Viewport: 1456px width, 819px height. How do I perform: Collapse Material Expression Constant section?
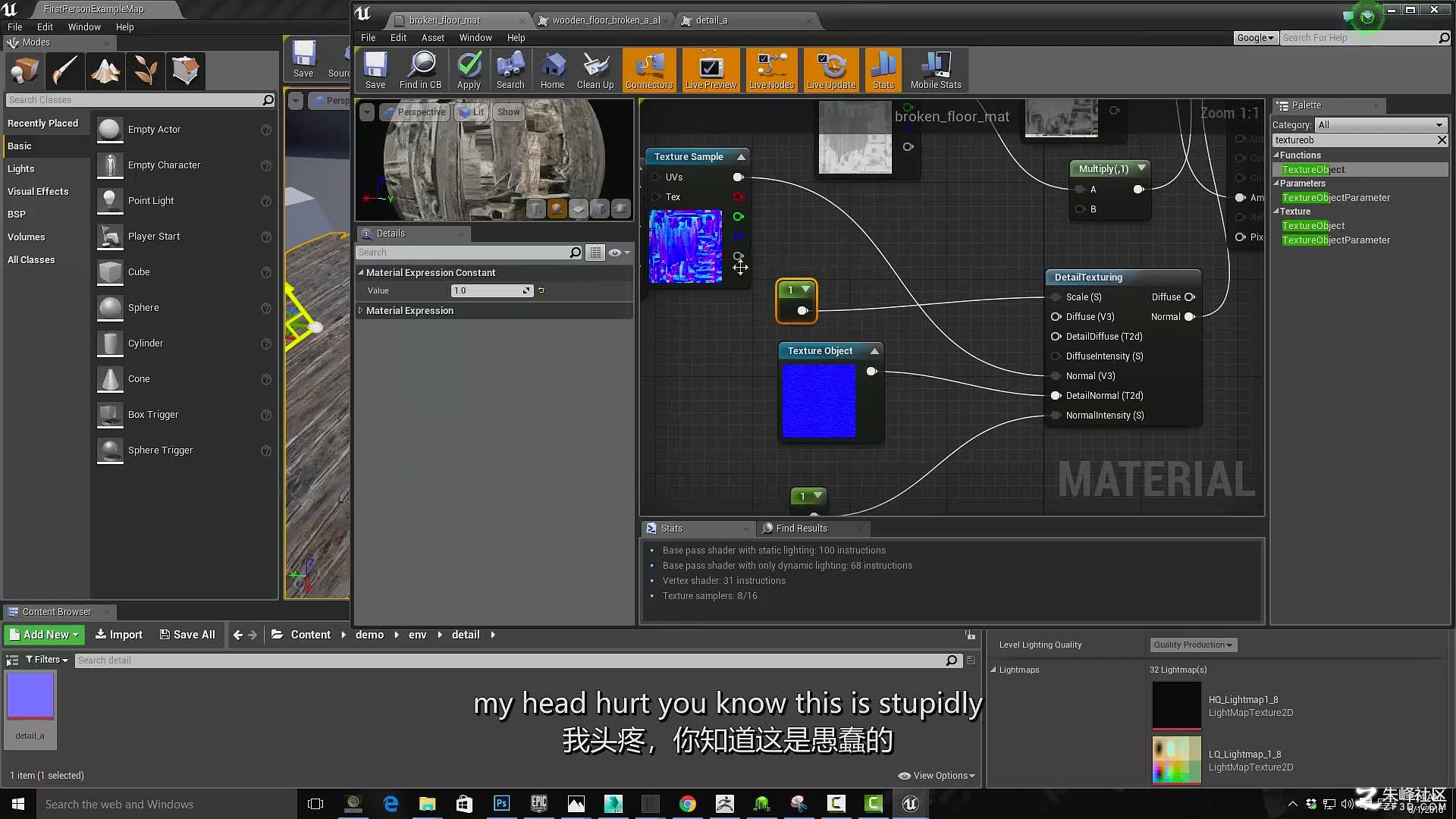pos(361,272)
